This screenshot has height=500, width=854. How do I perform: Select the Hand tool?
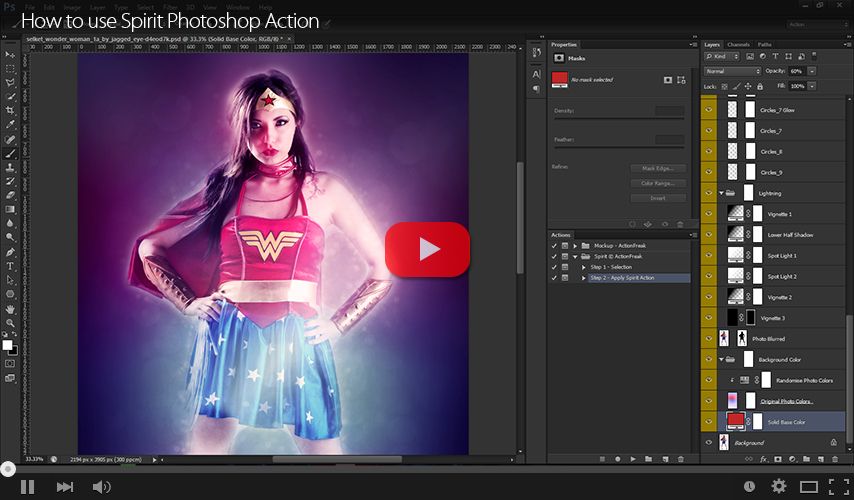point(10,309)
